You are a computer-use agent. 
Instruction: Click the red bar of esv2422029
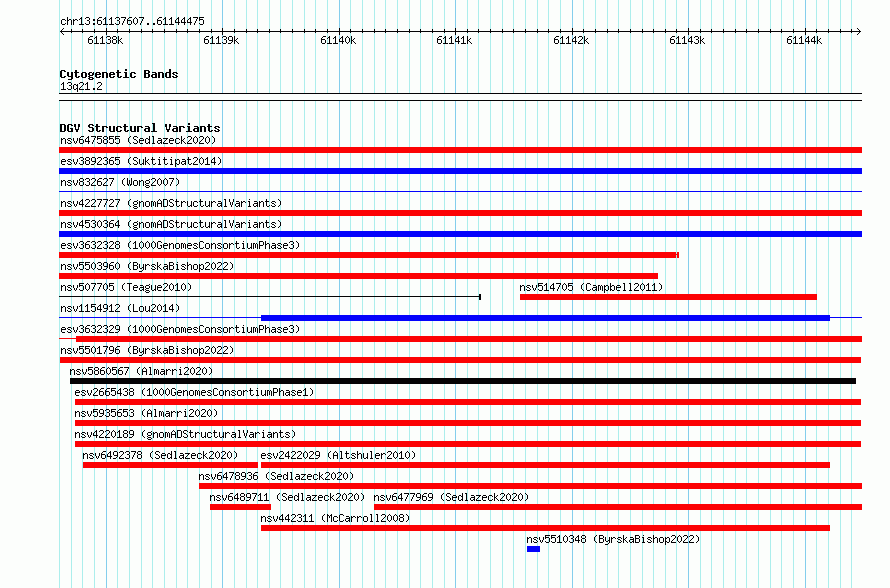pyautogui.click(x=545, y=465)
